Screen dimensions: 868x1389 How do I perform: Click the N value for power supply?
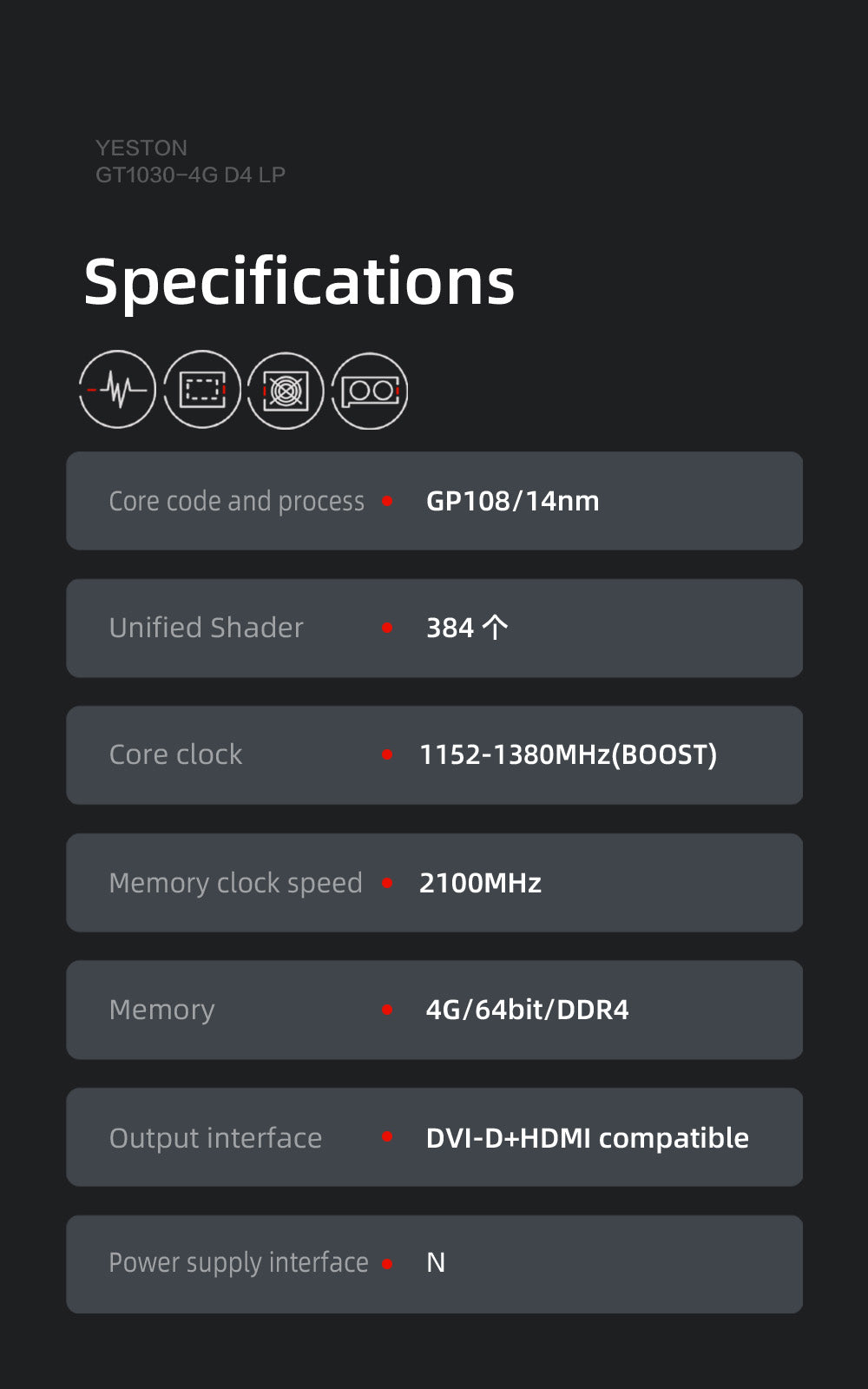pos(436,1263)
